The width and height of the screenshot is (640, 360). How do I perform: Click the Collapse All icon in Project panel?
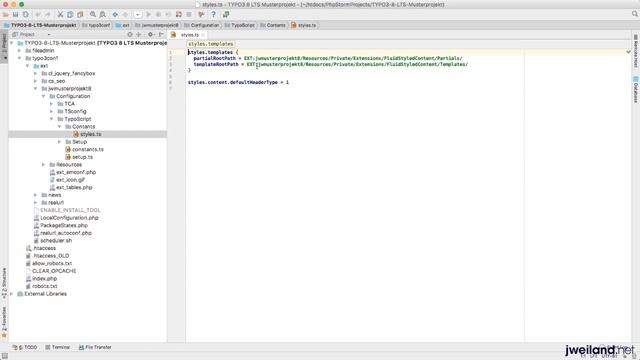(139, 35)
